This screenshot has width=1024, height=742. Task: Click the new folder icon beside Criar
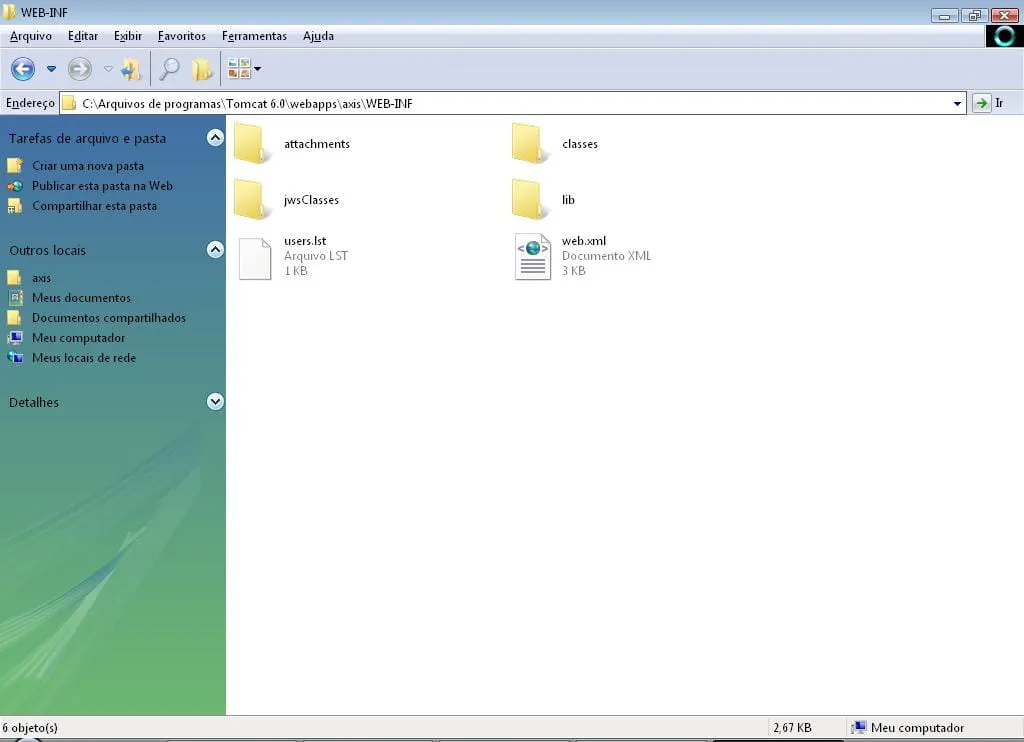click(15, 165)
